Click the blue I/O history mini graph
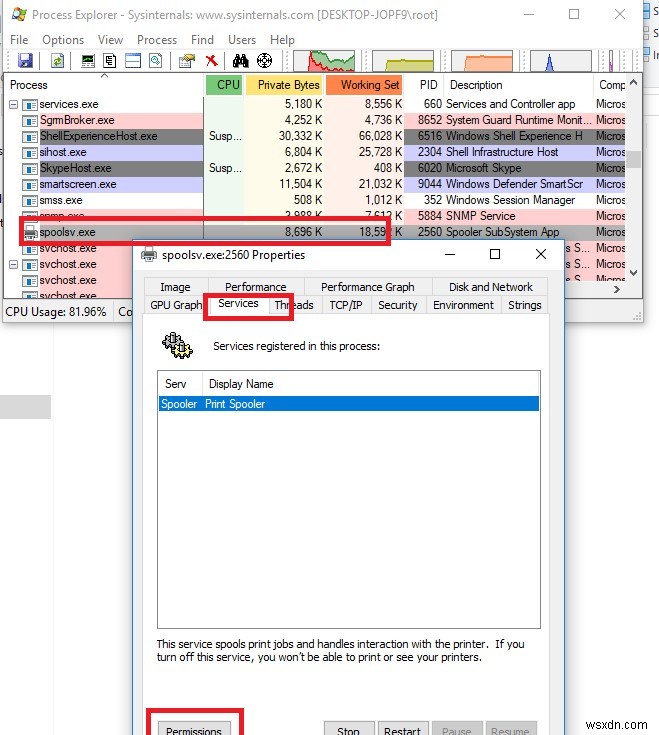Viewport: 659px width, 735px height. pyautogui.click(x=561, y=61)
